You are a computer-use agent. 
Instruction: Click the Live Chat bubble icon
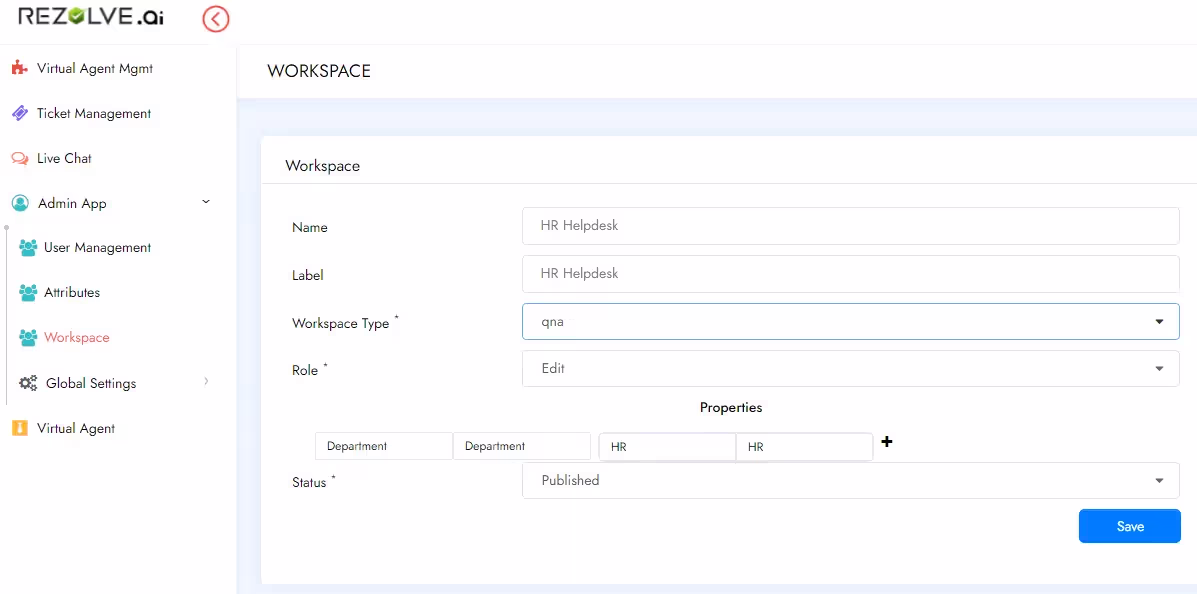pyautogui.click(x=20, y=158)
